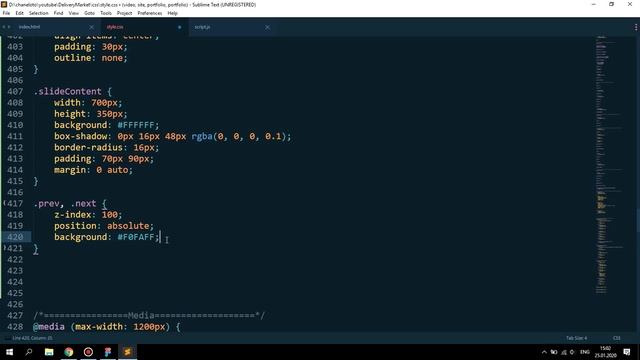The height and width of the screenshot is (360, 640).
Task: Open the File menu
Action: point(6,13)
